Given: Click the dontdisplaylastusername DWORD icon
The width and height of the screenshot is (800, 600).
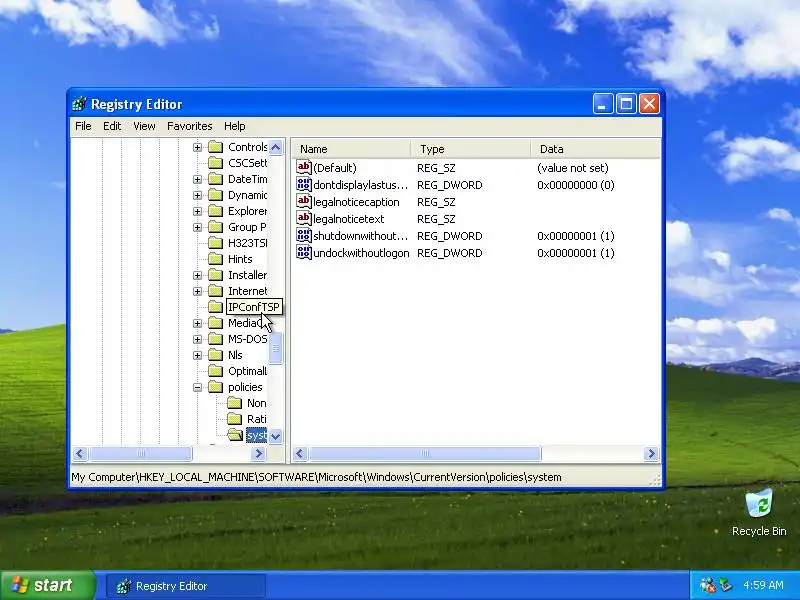Looking at the screenshot, I should click(x=304, y=185).
